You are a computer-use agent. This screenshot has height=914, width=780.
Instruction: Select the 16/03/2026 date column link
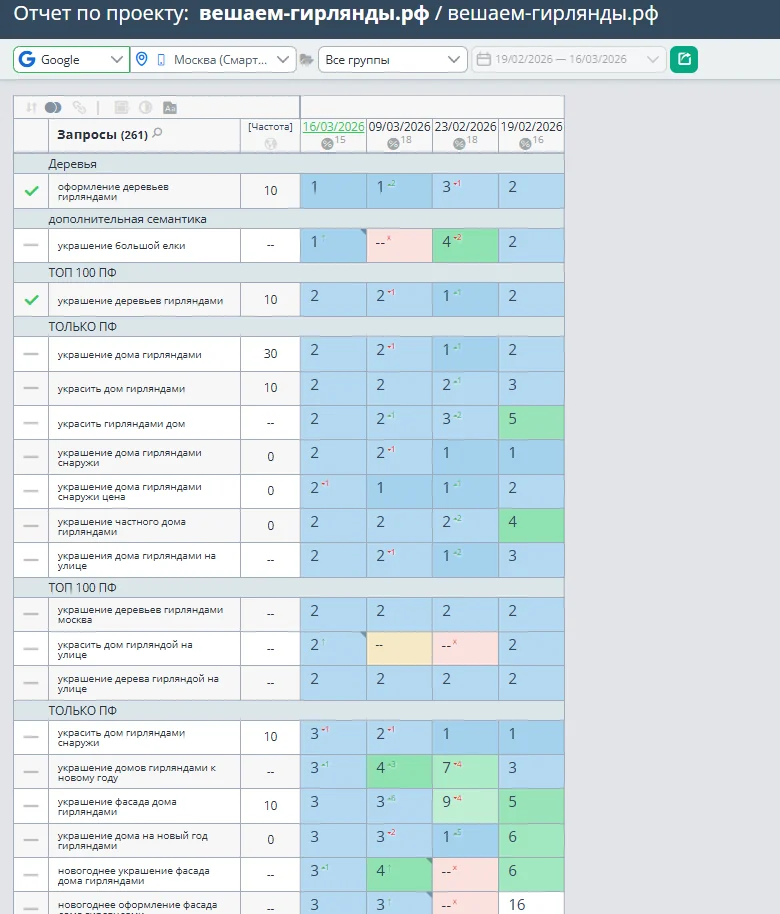pyautogui.click(x=333, y=127)
